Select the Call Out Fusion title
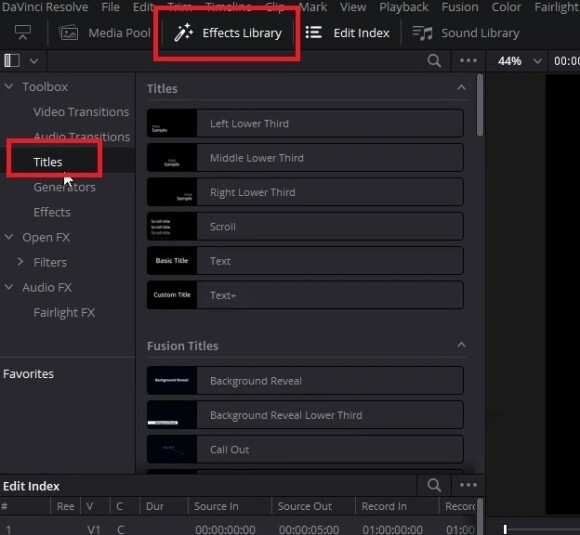The width and height of the screenshot is (580, 535). [x=305, y=450]
